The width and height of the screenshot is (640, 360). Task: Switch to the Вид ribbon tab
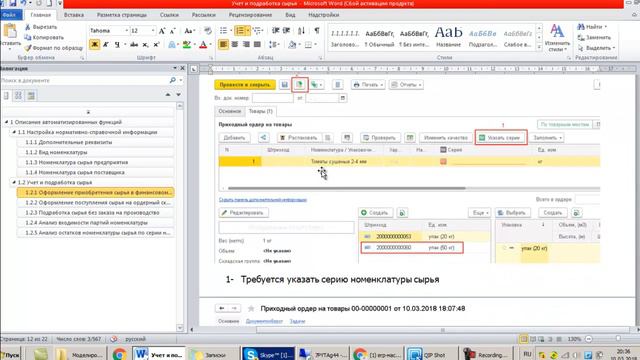(x=290, y=15)
